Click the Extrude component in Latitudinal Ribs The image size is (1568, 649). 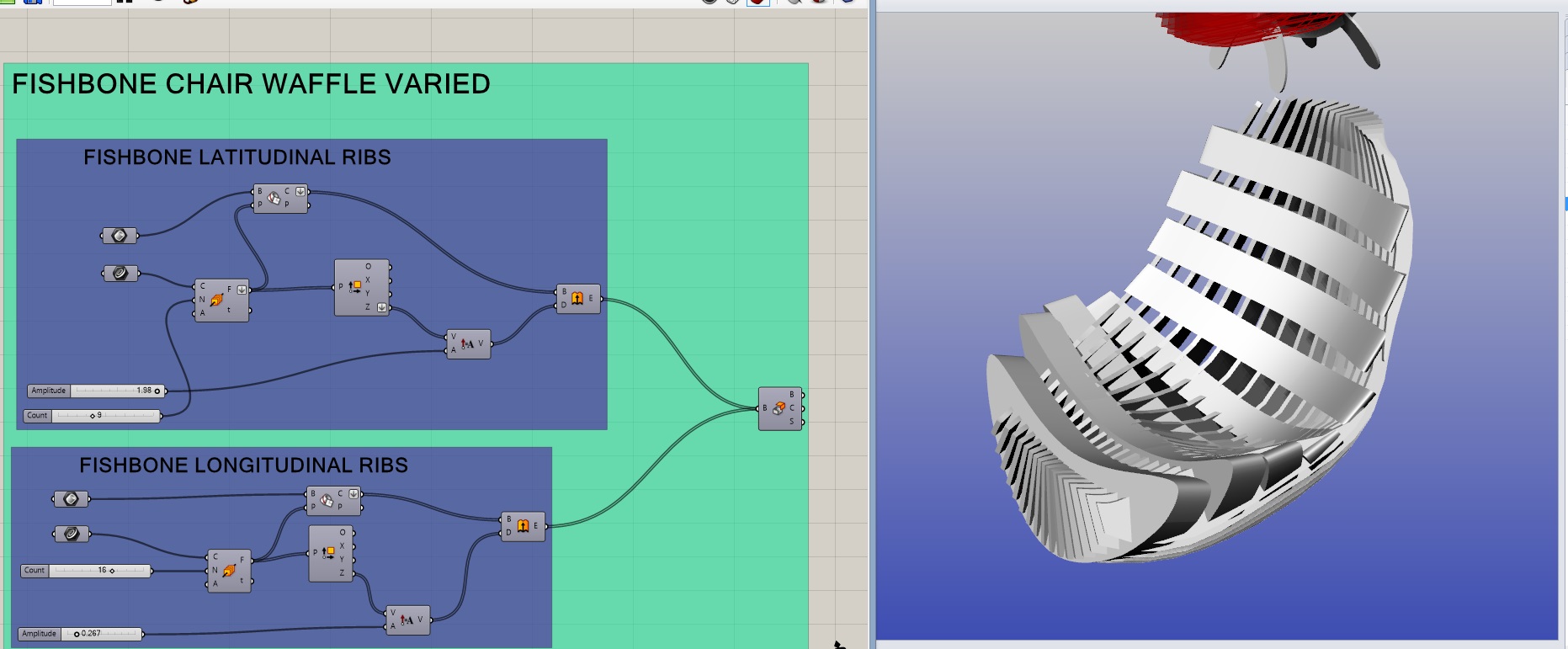pos(577,298)
